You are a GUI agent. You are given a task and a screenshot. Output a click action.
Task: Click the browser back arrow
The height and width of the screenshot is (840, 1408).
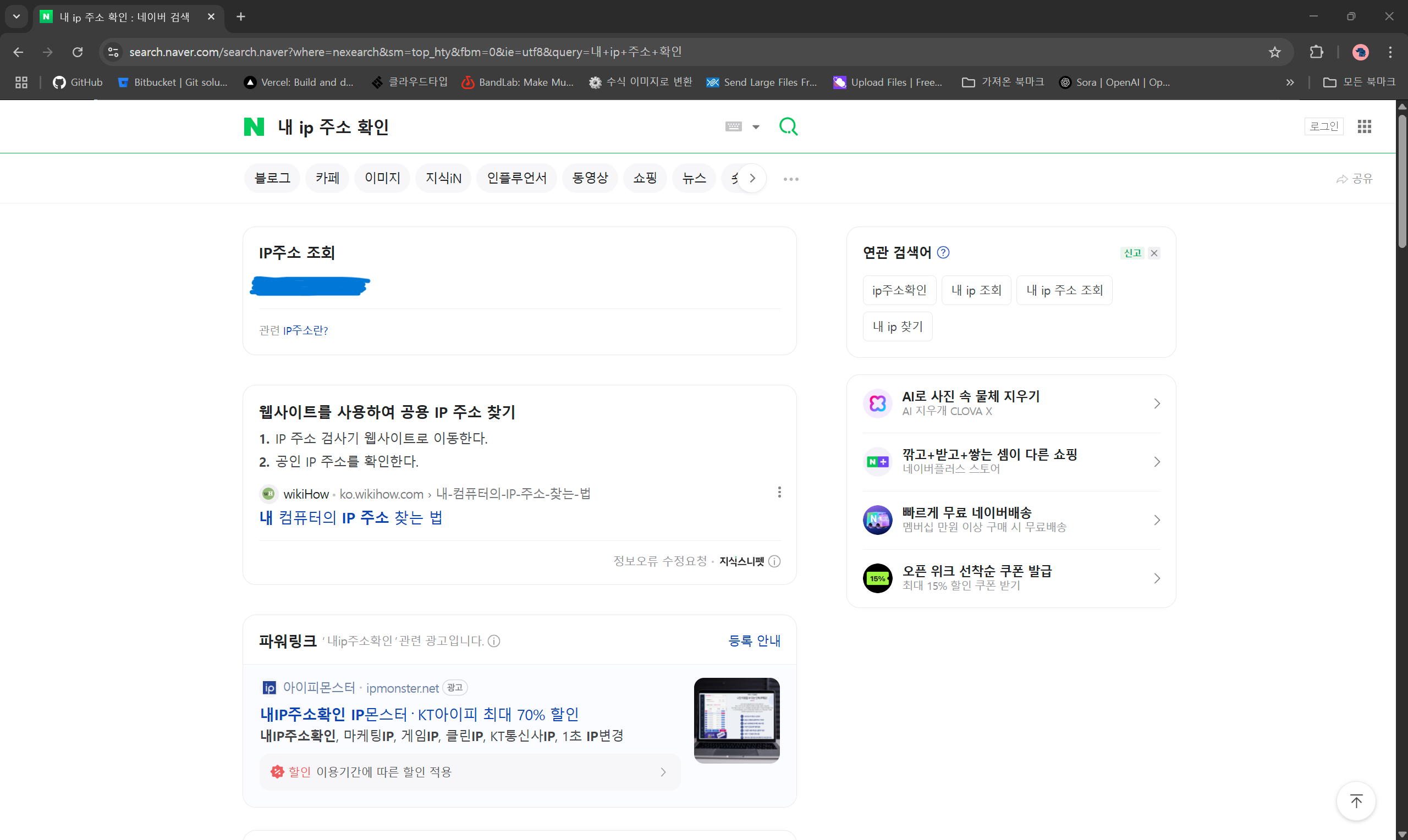18,52
